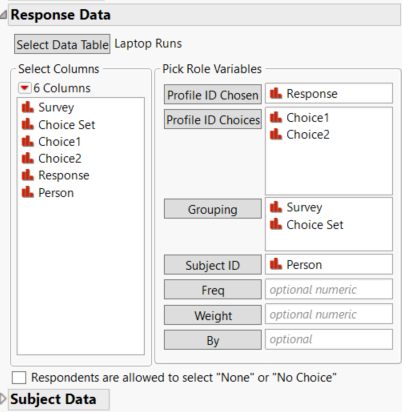The height and width of the screenshot is (412, 402).
Task: Click the Laptop Runs table name
Action: 148,44
